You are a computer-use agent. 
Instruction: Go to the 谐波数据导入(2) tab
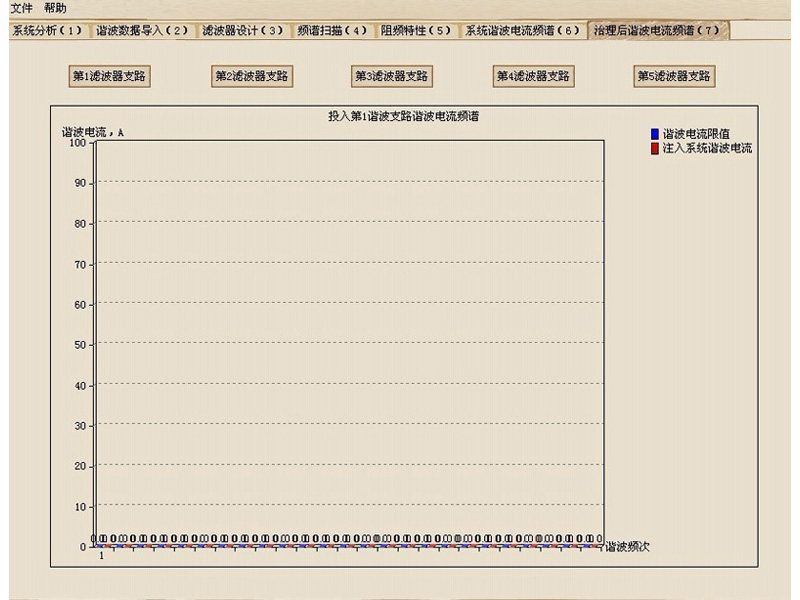(x=142, y=31)
